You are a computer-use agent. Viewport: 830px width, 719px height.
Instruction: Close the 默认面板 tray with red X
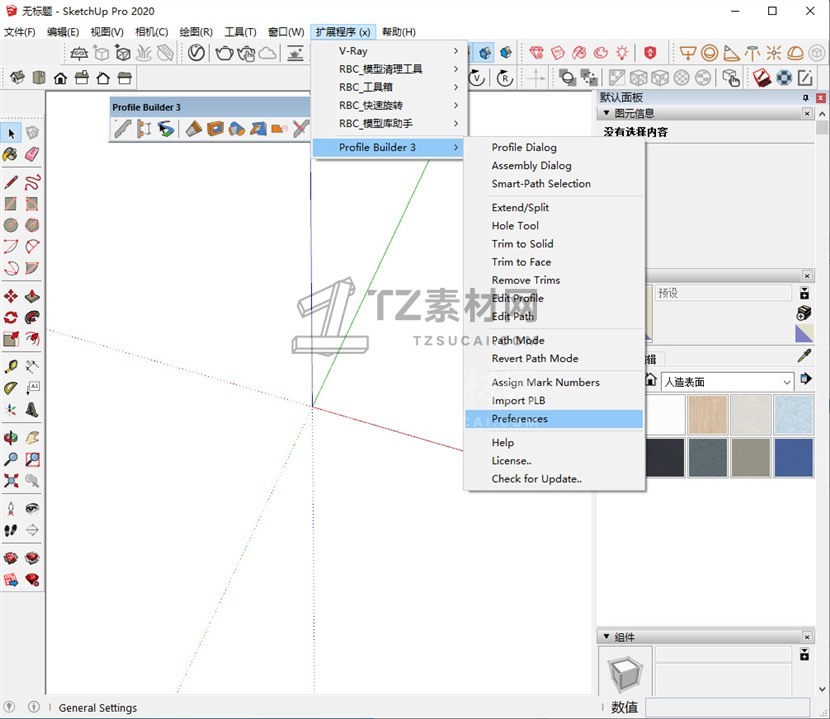click(x=820, y=98)
